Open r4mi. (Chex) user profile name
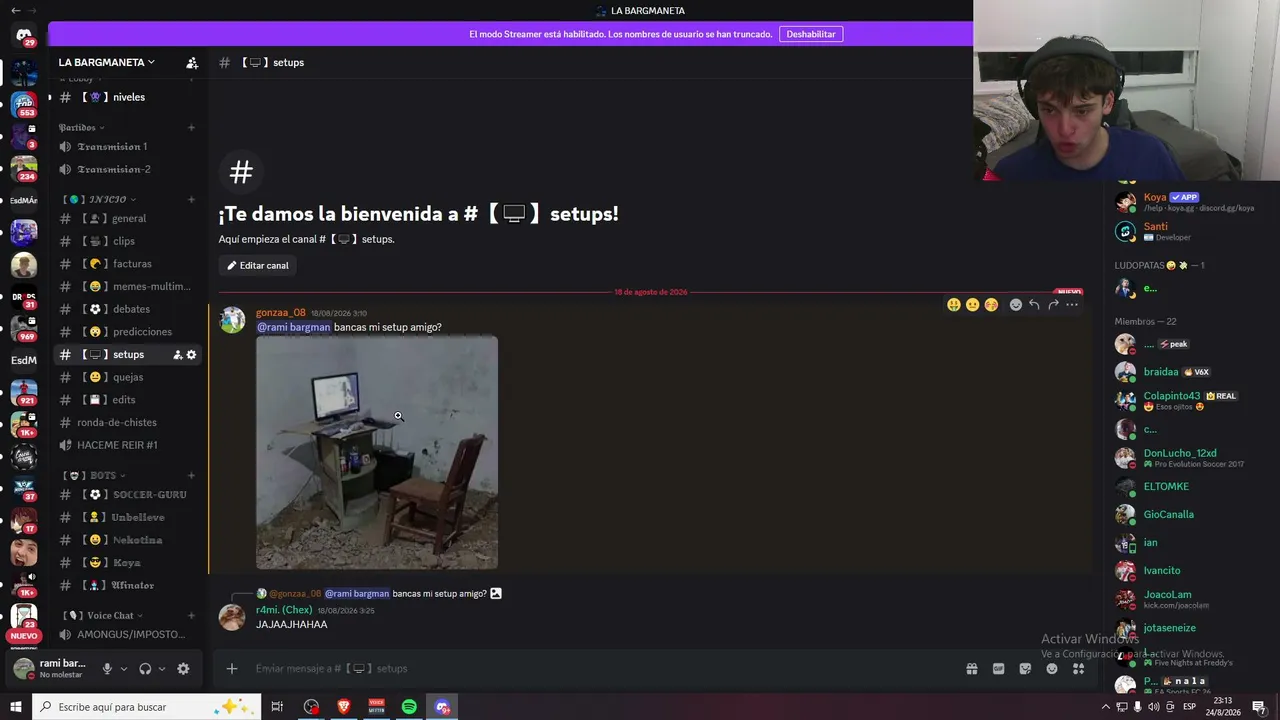This screenshot has width=1280, height=720. pyautogui.click(x=284, y=610)
